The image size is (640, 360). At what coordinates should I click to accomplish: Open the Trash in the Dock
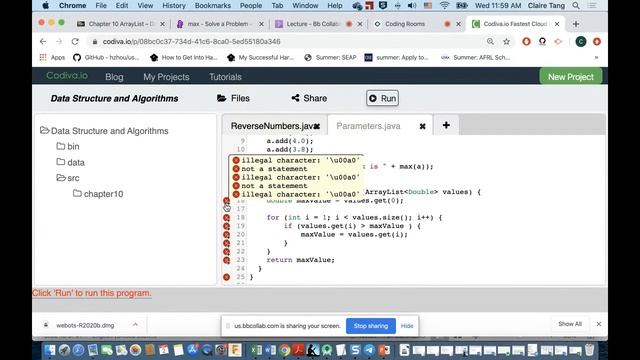coord(589,350)
